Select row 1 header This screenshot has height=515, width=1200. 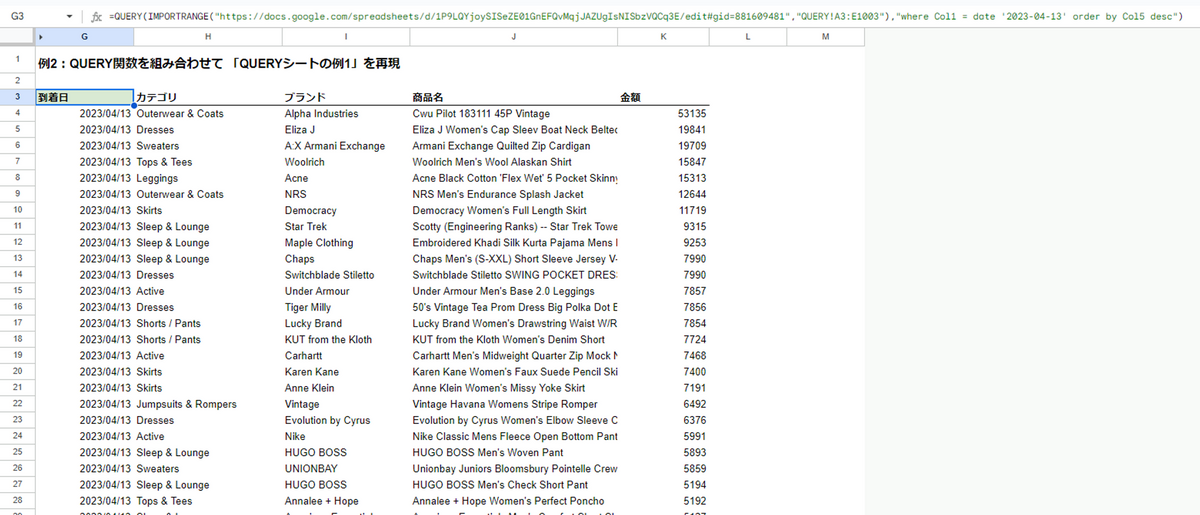pos(17,62)
